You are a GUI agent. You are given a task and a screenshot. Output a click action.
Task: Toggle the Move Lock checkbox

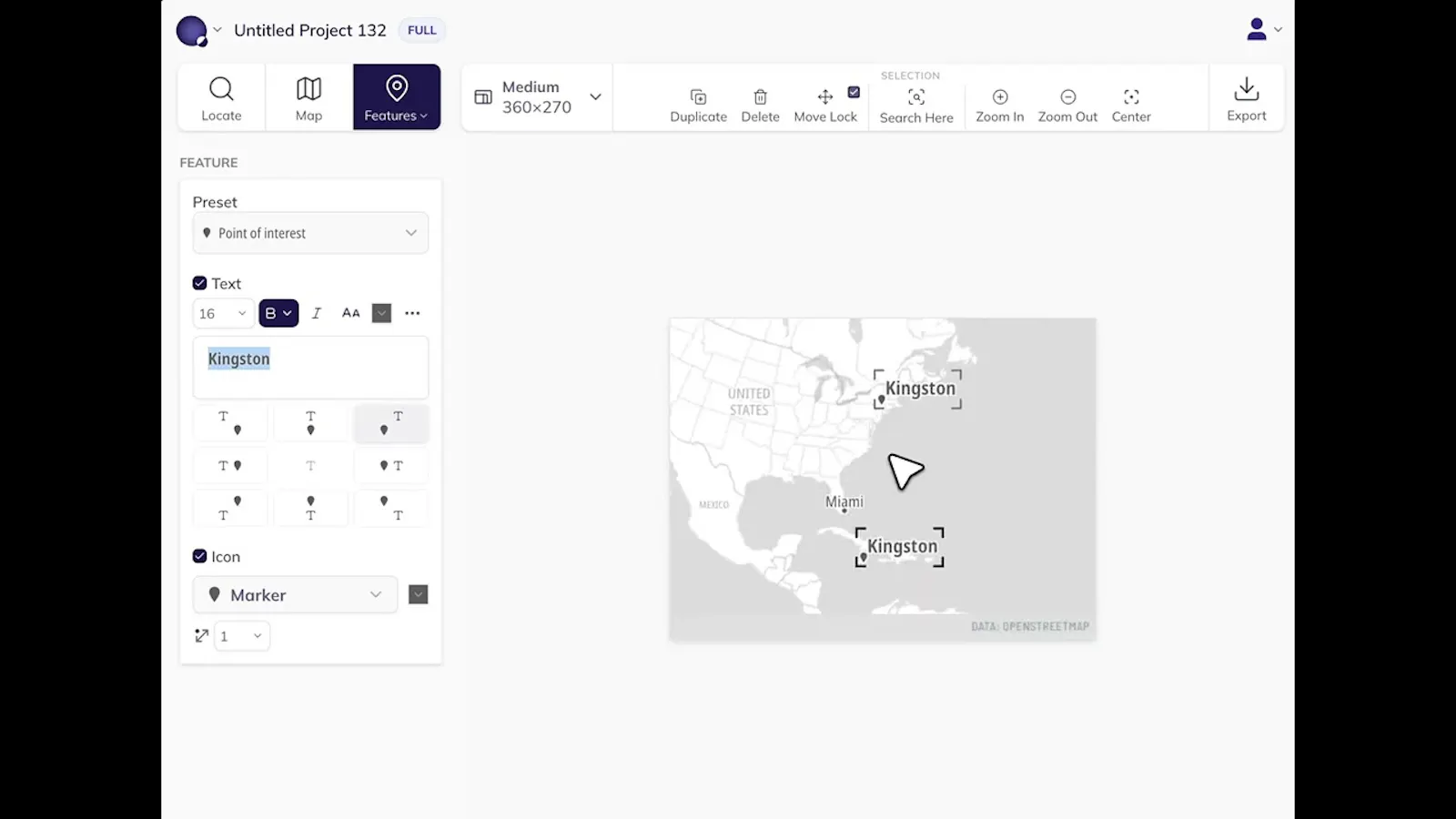pos(854,92)
